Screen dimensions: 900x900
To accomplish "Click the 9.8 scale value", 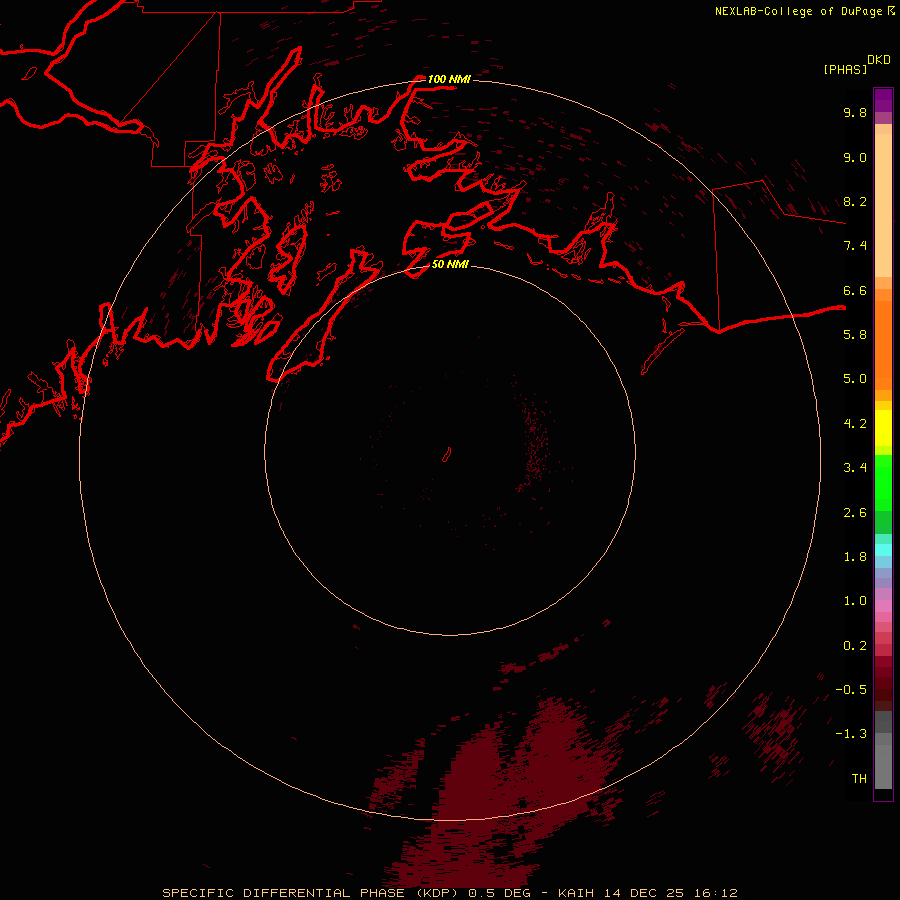I will coord(855,112).
